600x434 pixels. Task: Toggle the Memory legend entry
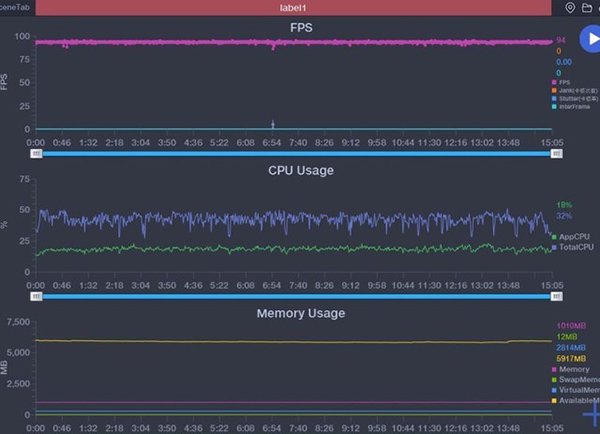(x=574, y=370)
